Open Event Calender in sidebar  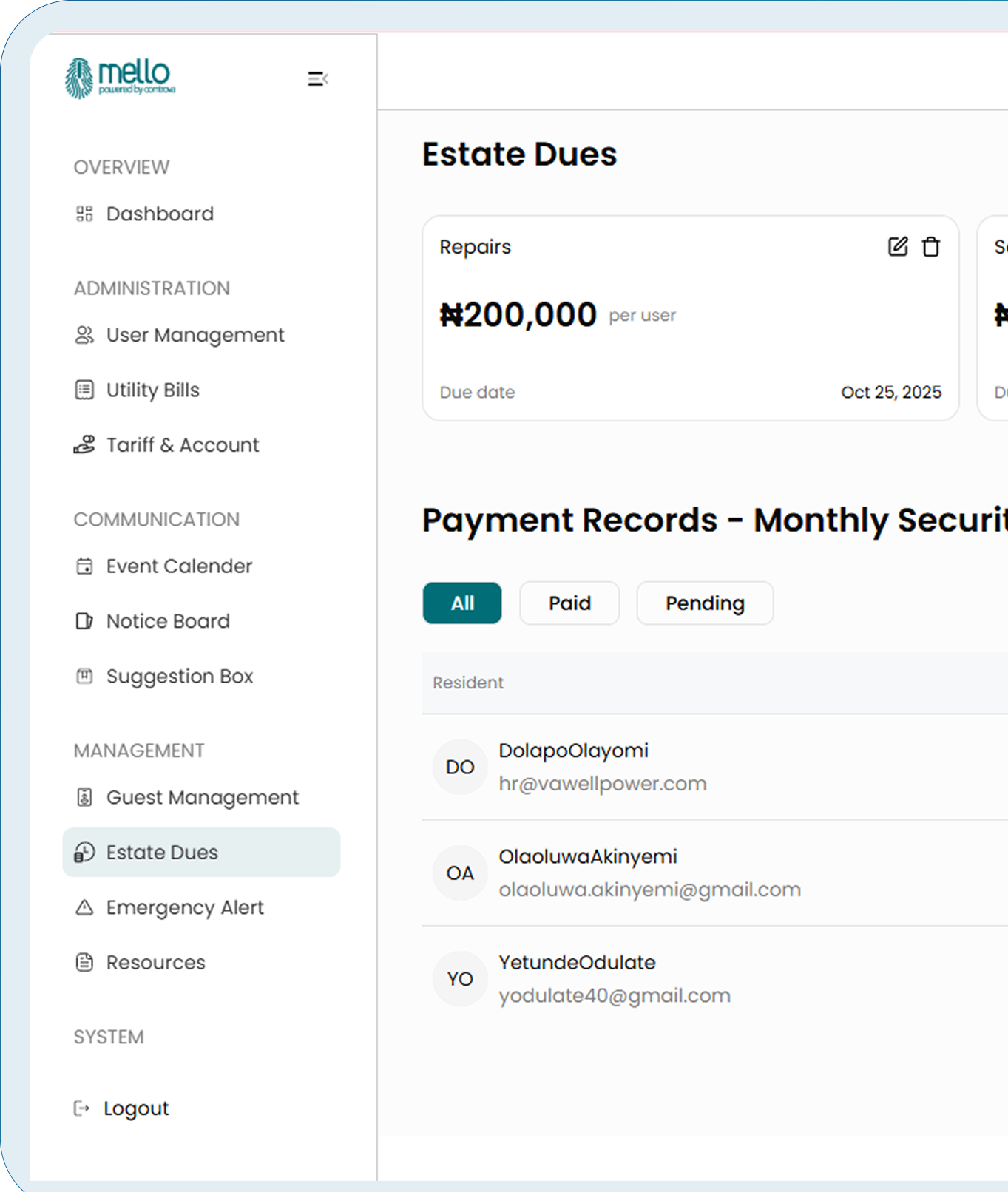click(179, 566)
